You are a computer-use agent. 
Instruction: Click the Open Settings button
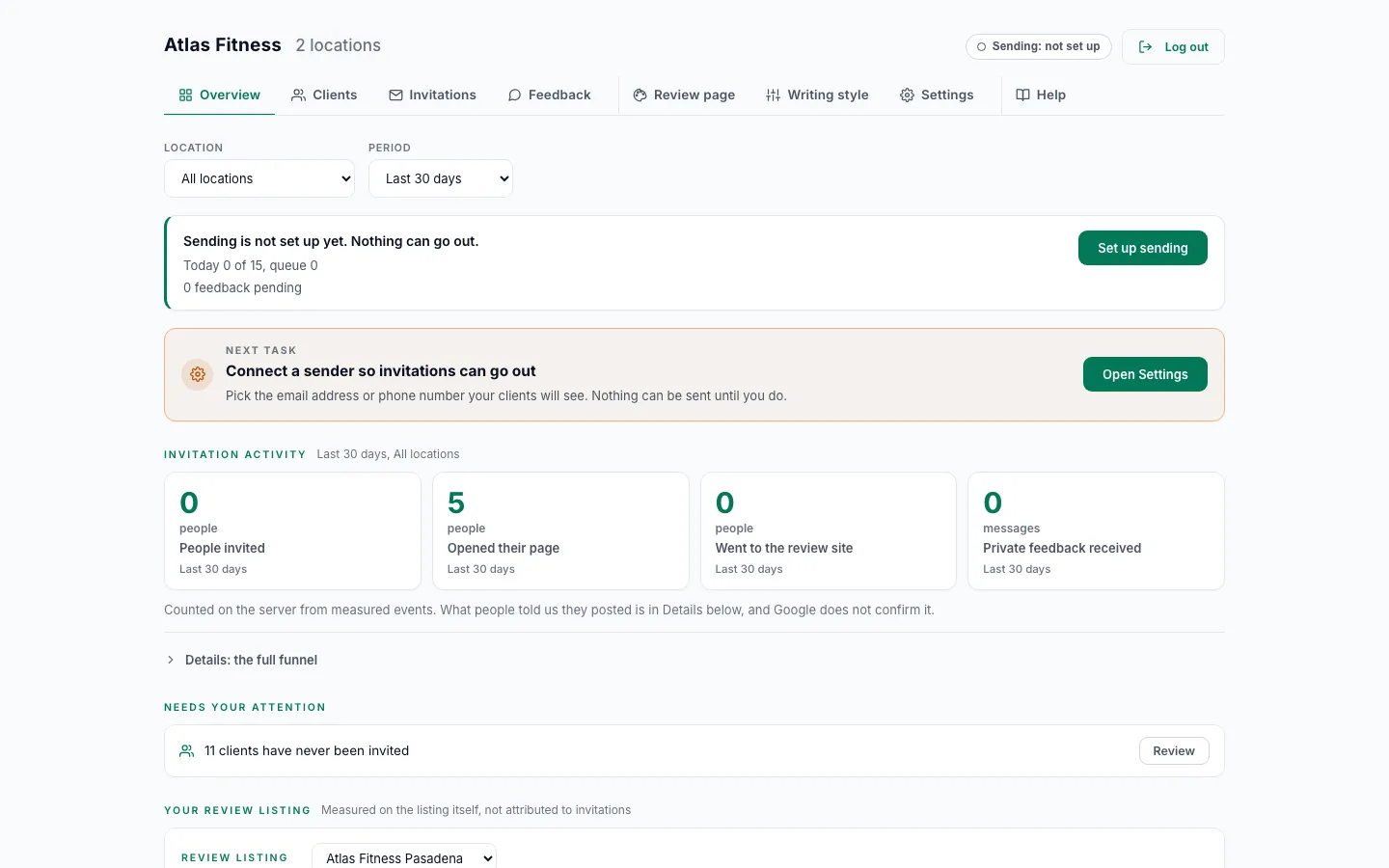click(1145, 374)
